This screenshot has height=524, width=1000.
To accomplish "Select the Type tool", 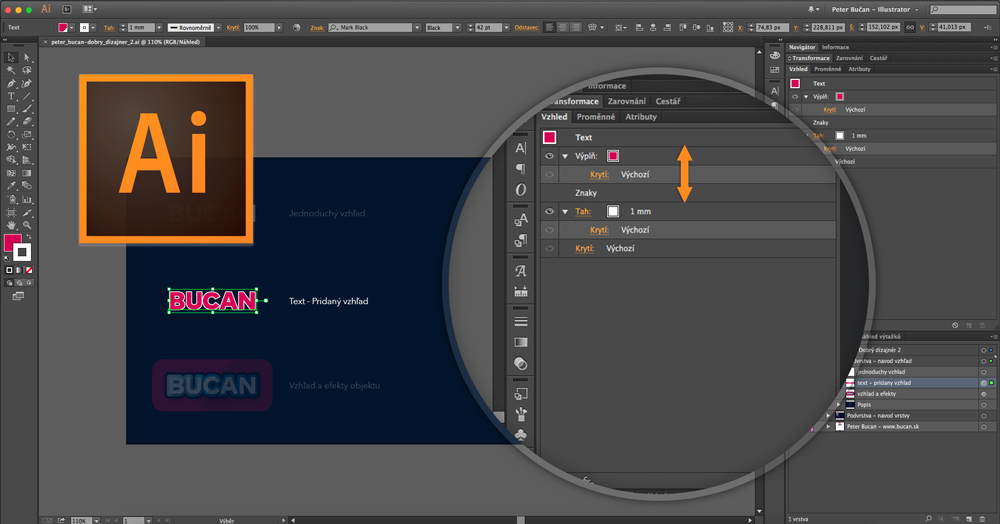I will [11, 96].
